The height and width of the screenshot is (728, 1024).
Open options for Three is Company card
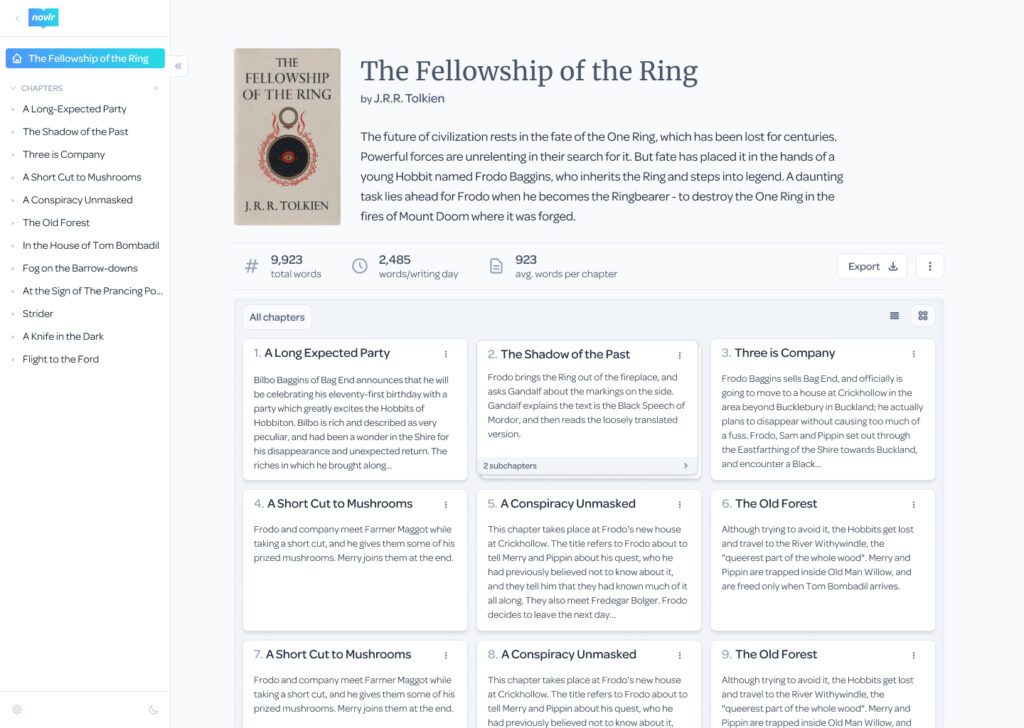914,354
